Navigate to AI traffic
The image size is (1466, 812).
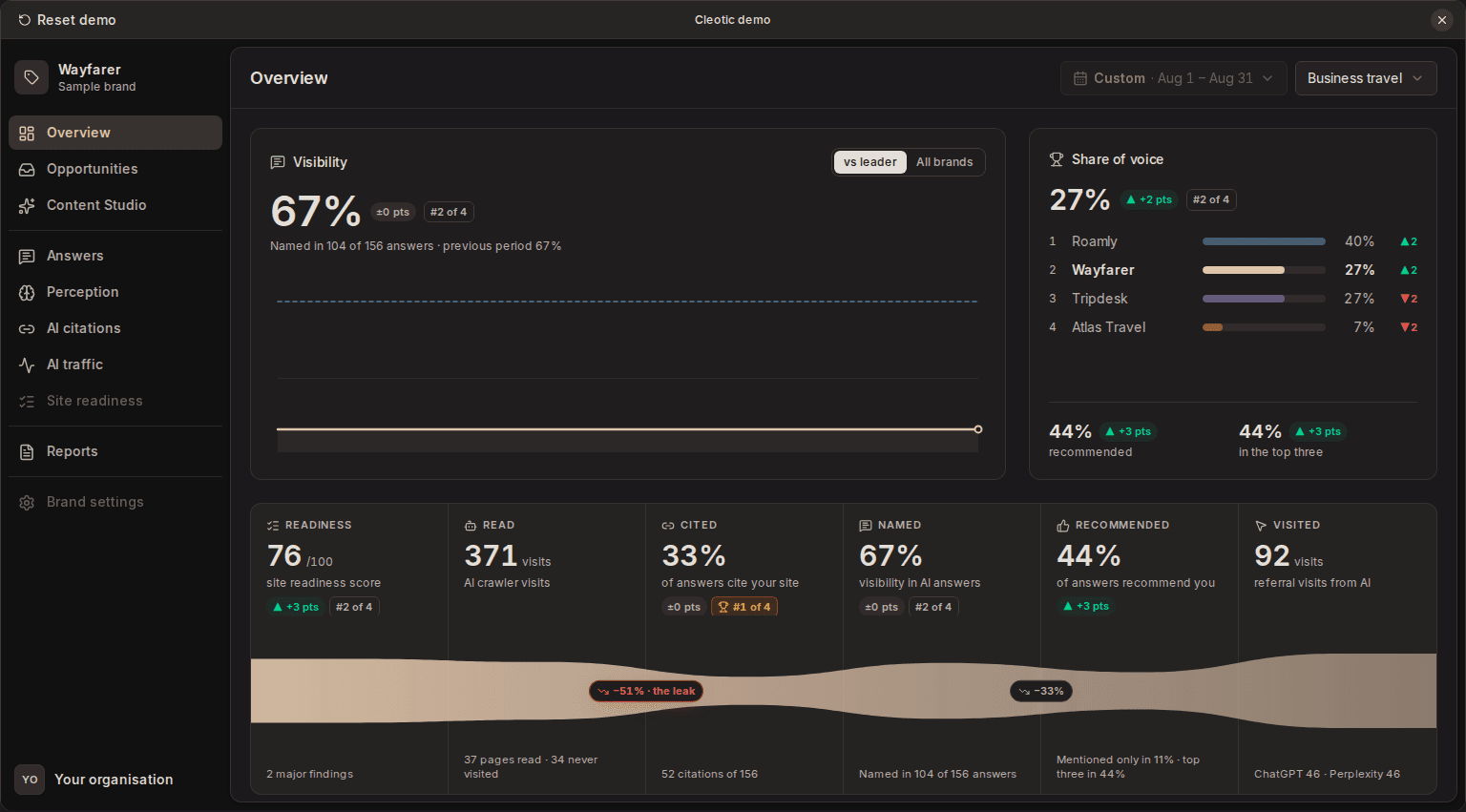[115, 364]
